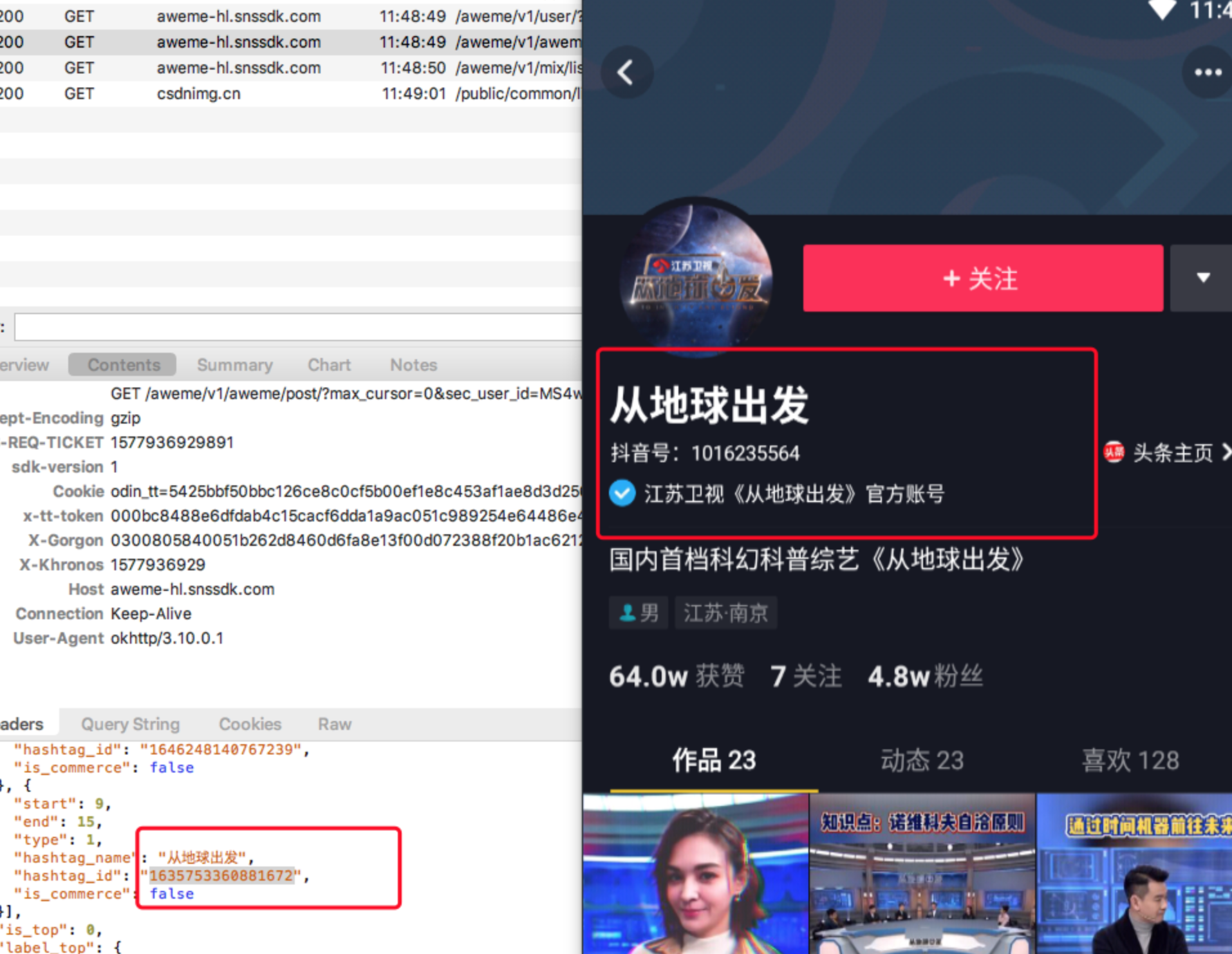Click the hashtag_name value 从地球出发
The height and width of the screenshot is (954, 1232).
tap(202, 857)
